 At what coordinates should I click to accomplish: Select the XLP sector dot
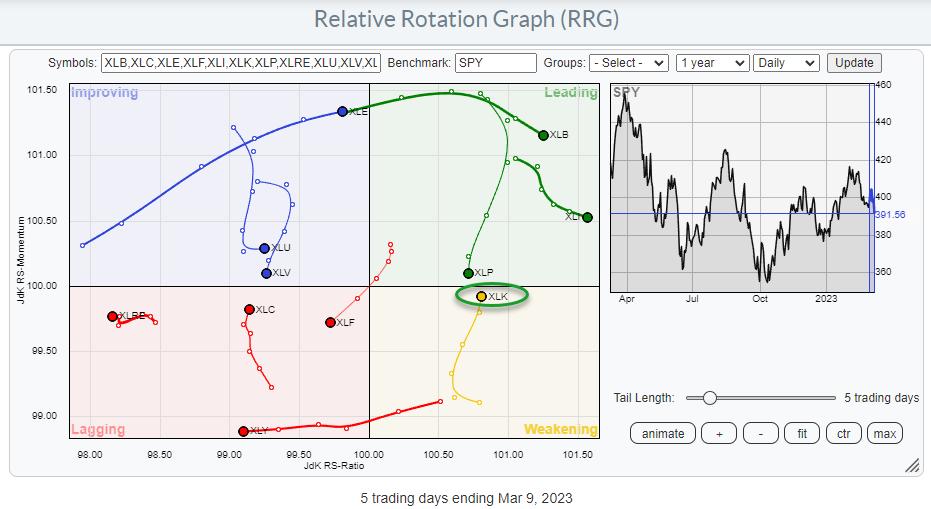pos(468,273)
